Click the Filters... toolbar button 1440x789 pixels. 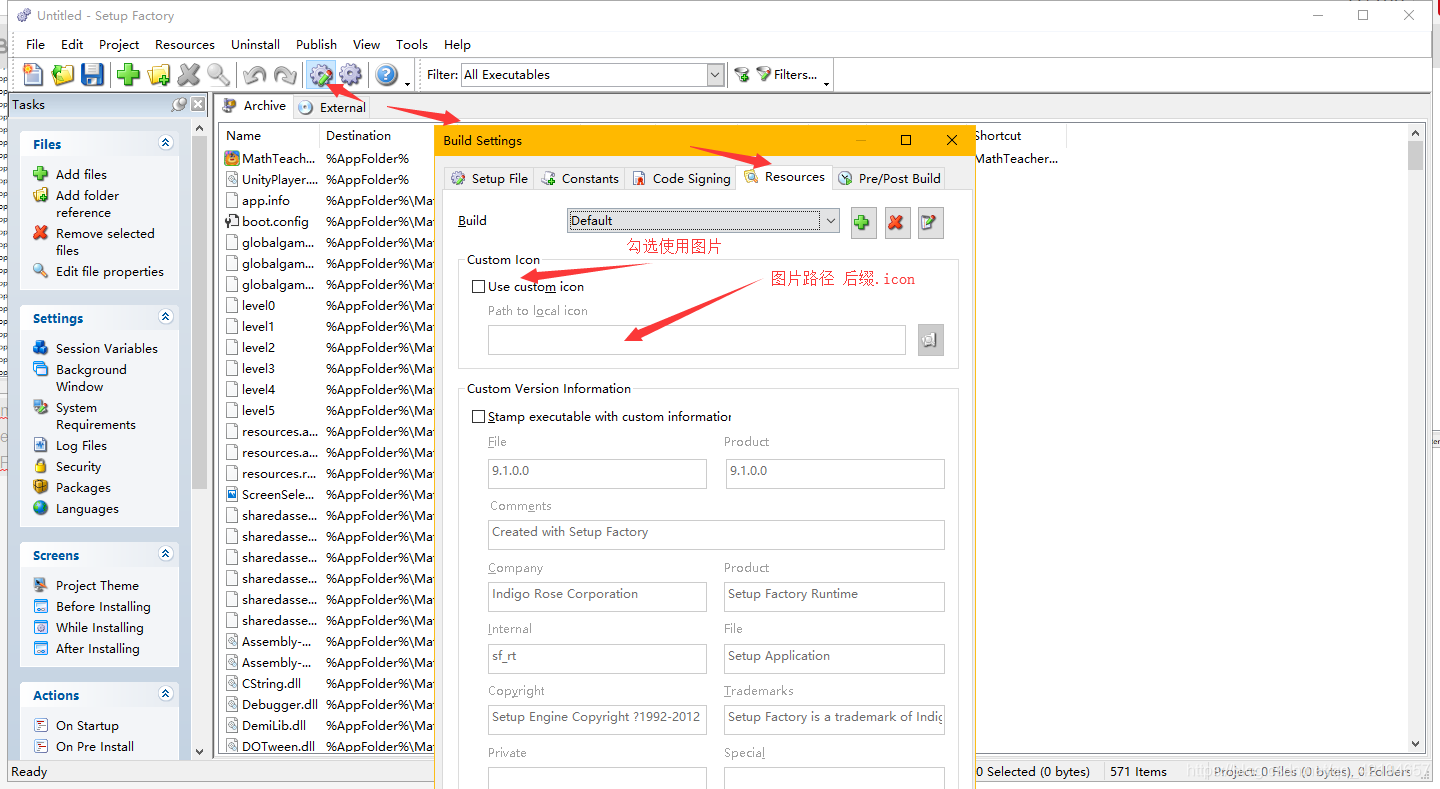(787, 75)
